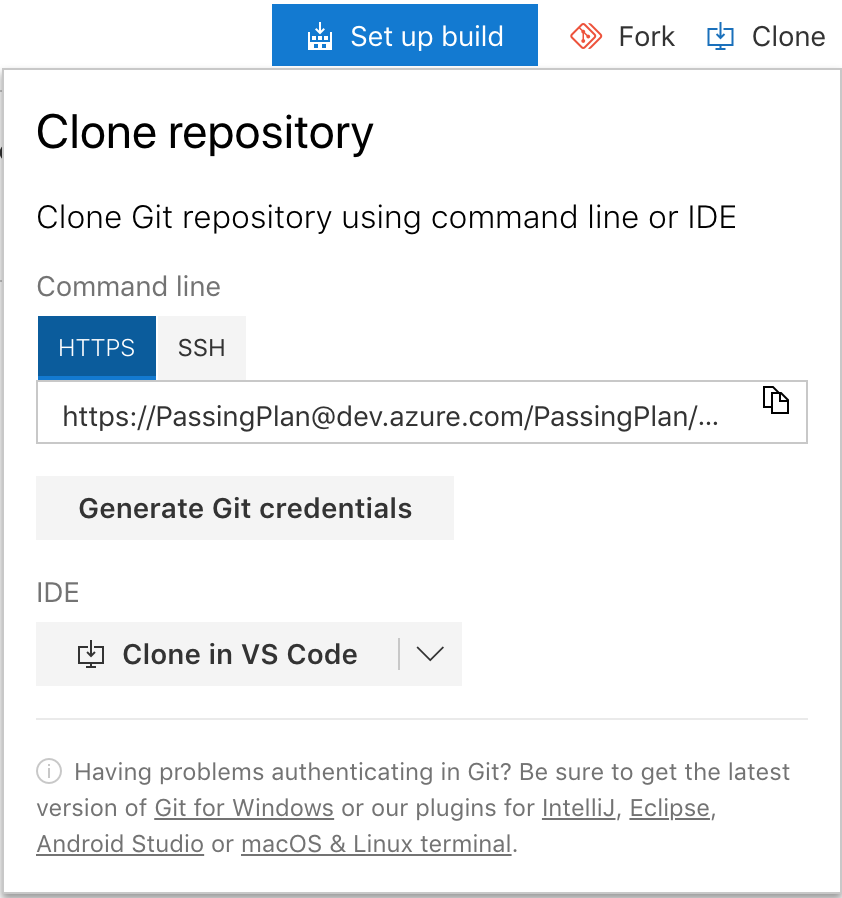Open the Git for Windows link

click(x=243, y=807)
